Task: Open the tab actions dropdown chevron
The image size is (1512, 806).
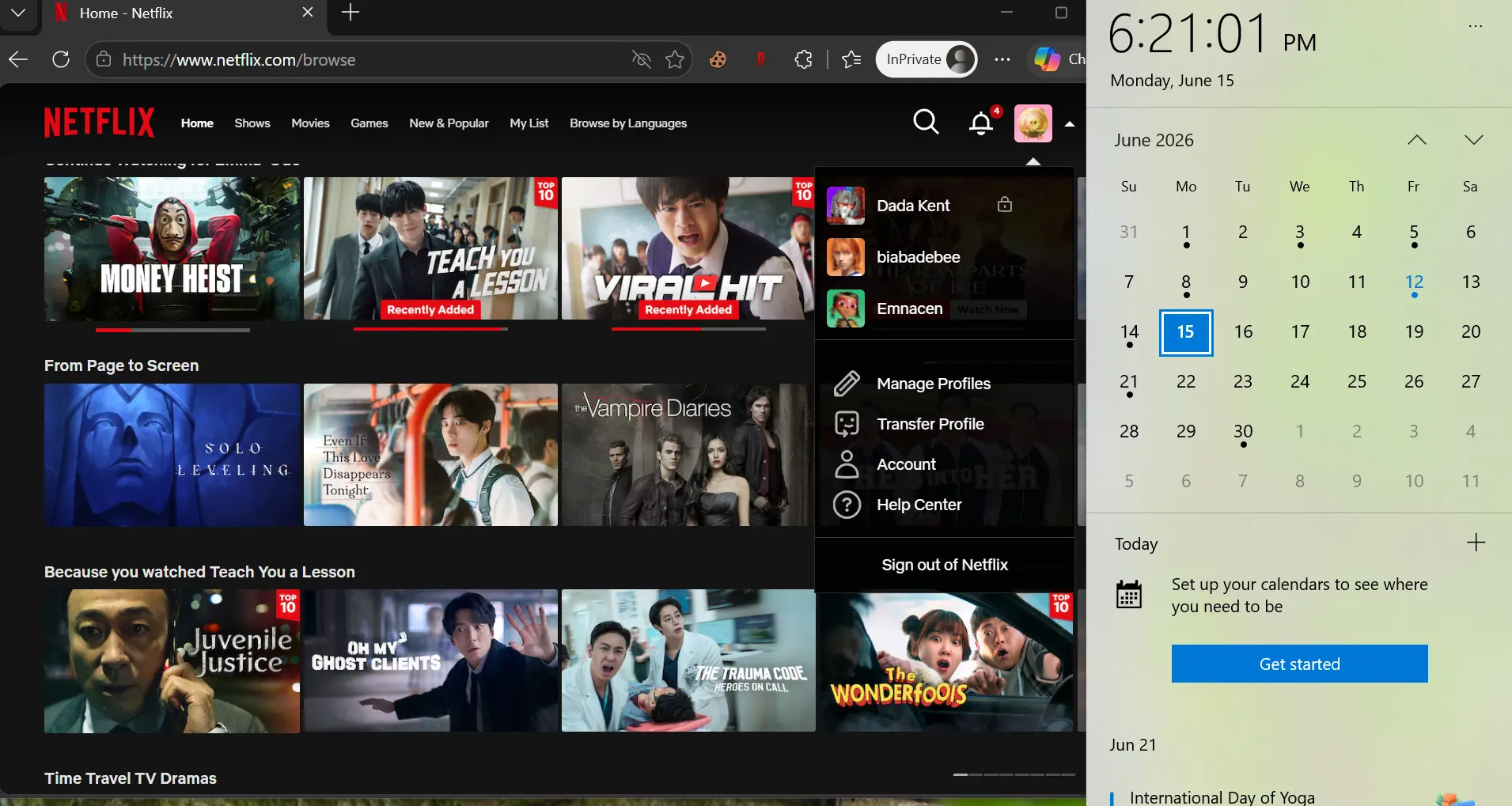Action: pos(17,13)
